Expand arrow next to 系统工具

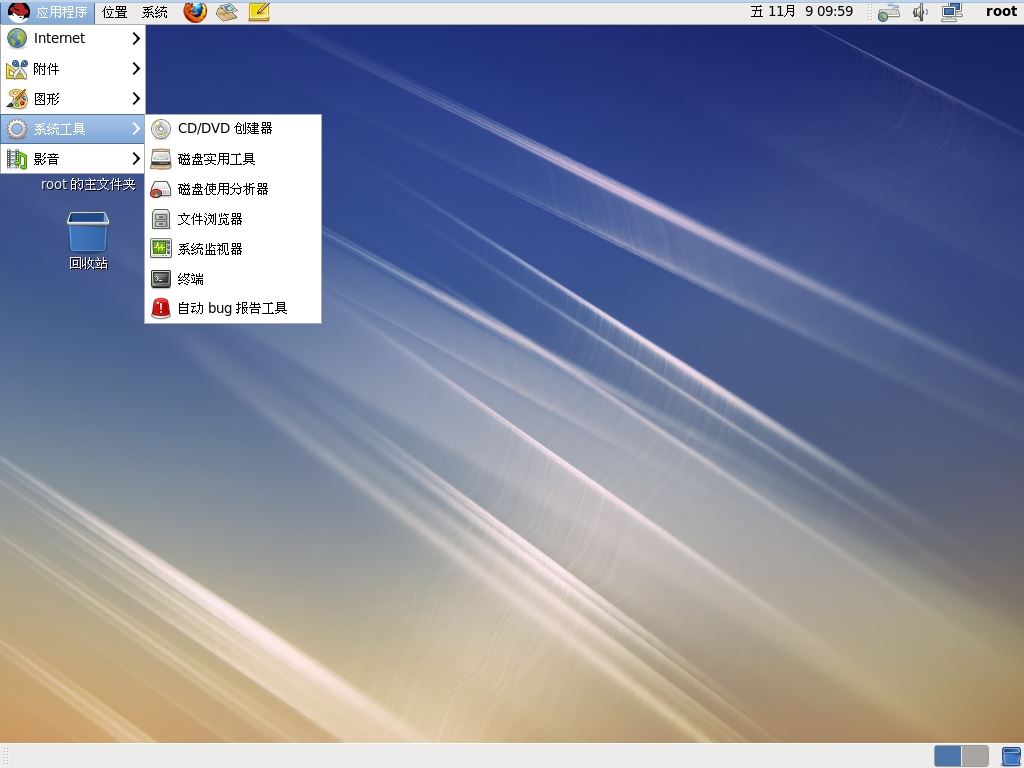[x=136, y=129]
